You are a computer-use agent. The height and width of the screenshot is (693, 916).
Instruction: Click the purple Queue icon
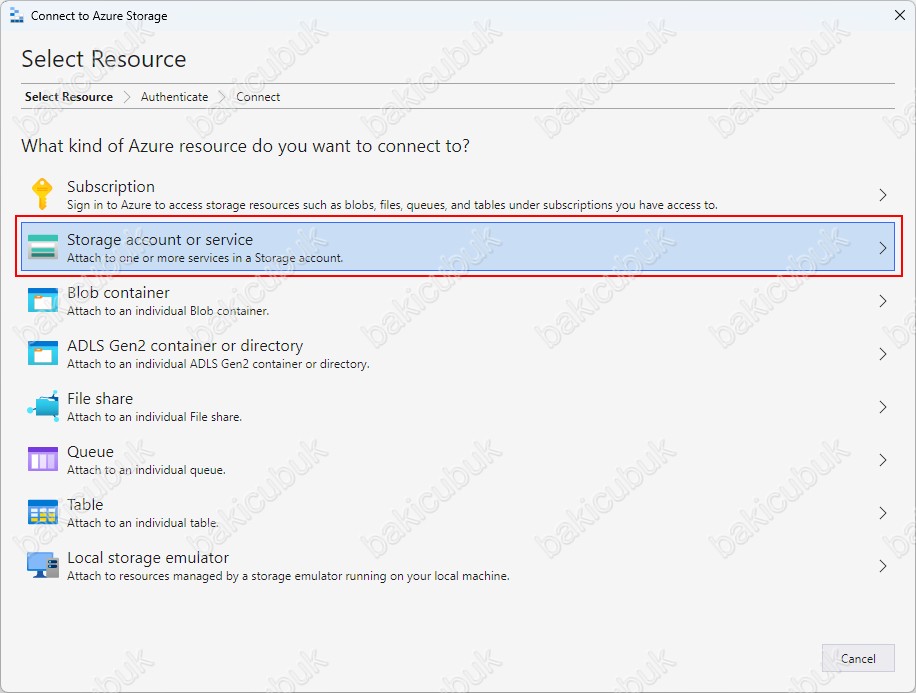click(x=43, y=459)
